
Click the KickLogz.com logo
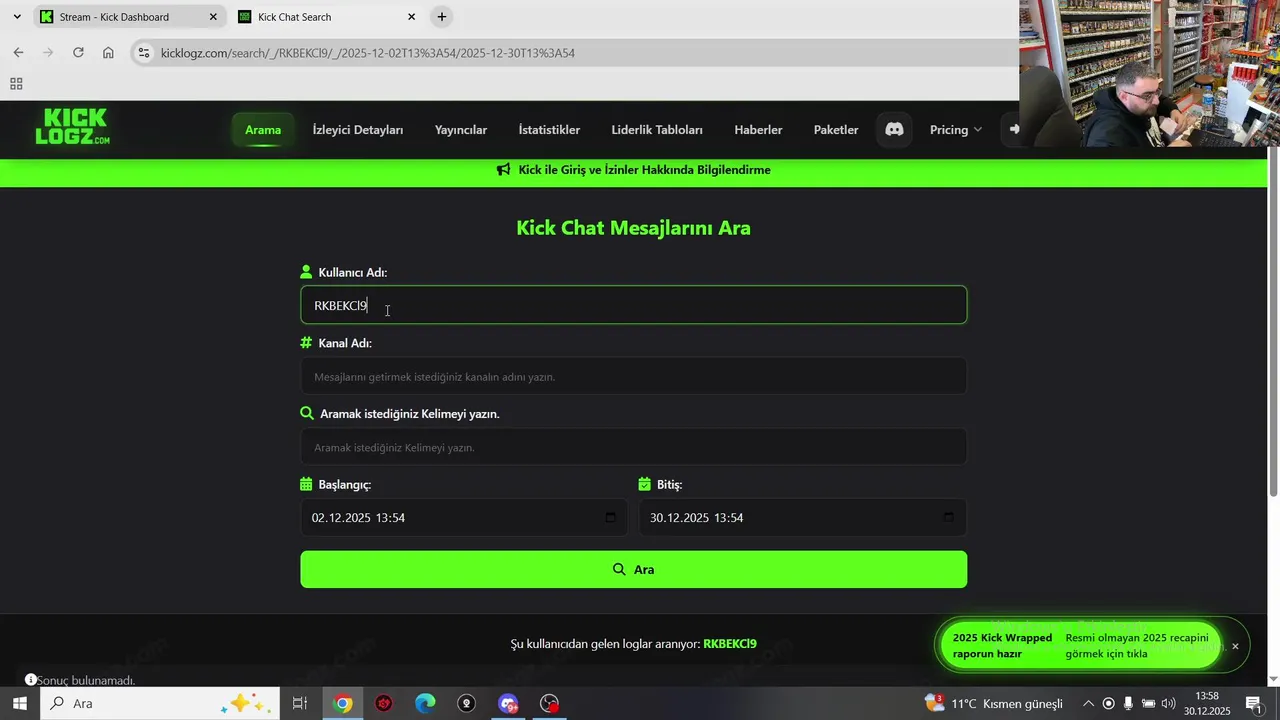click(x=73, y=127)
